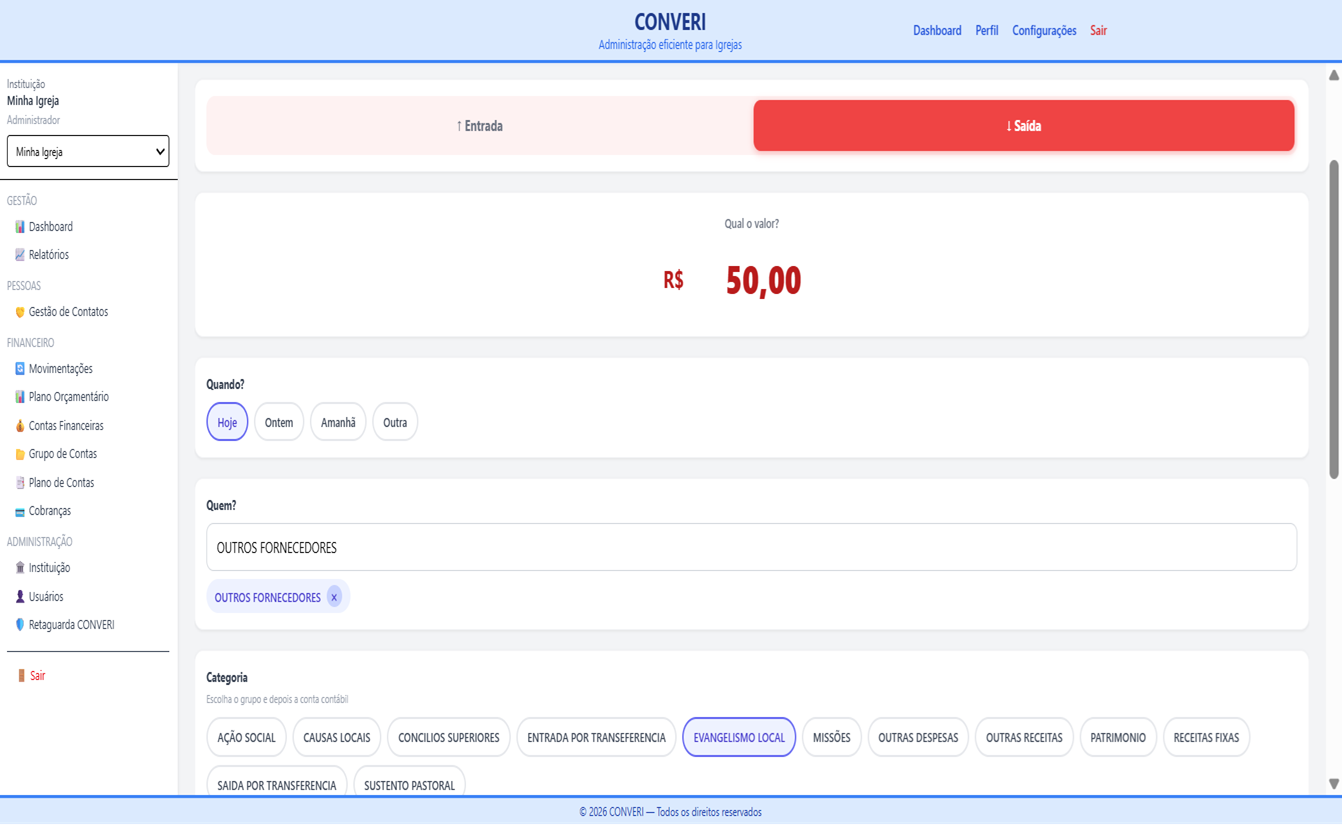This screenshot has height=831, width=1342.
Task: Pick the CAUSAS LOCAIS category
Action: tap(337, 738)
